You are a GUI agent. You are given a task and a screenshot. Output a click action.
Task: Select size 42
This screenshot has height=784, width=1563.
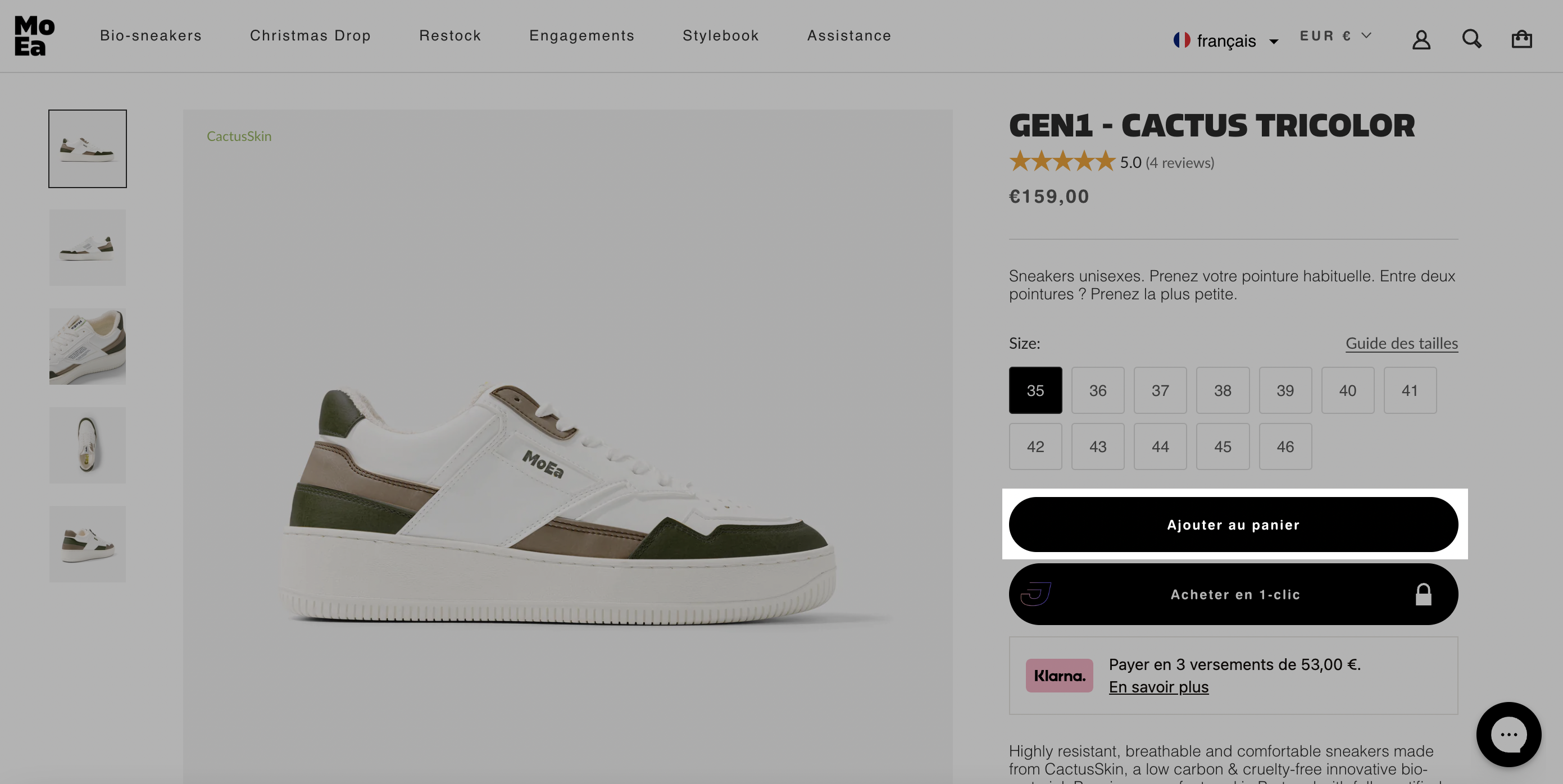pyautogui.click(x=1035, y=446)
